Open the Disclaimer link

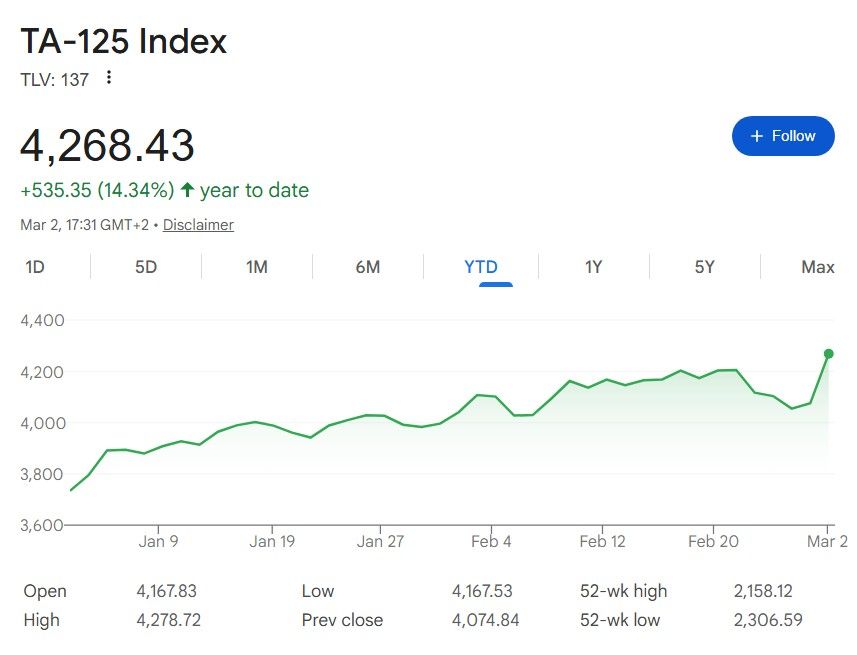[x=198, y=225]
